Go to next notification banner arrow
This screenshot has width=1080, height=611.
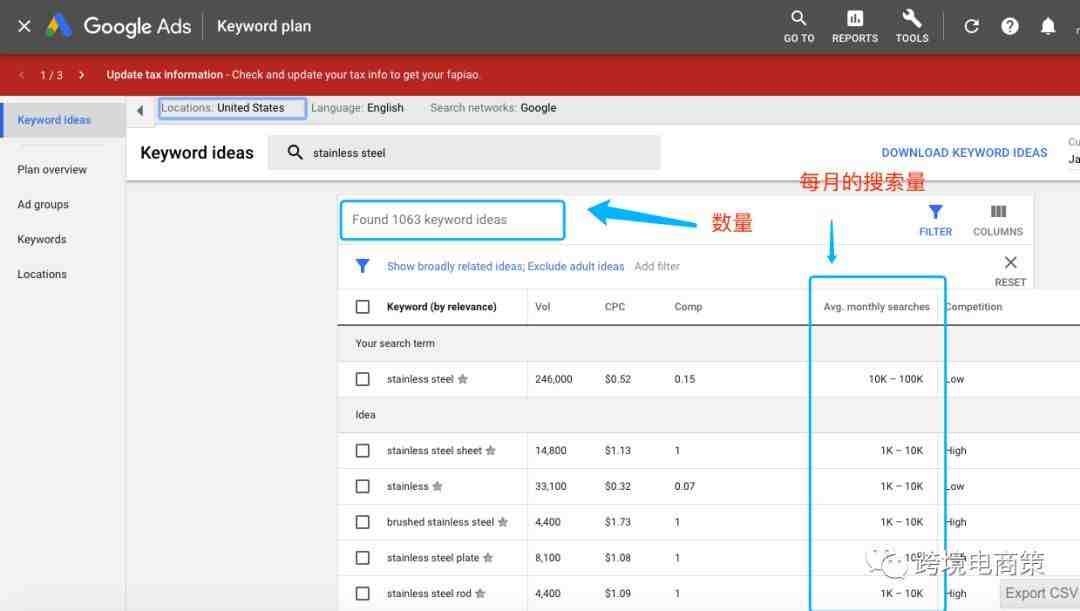(x=81, y=74)
